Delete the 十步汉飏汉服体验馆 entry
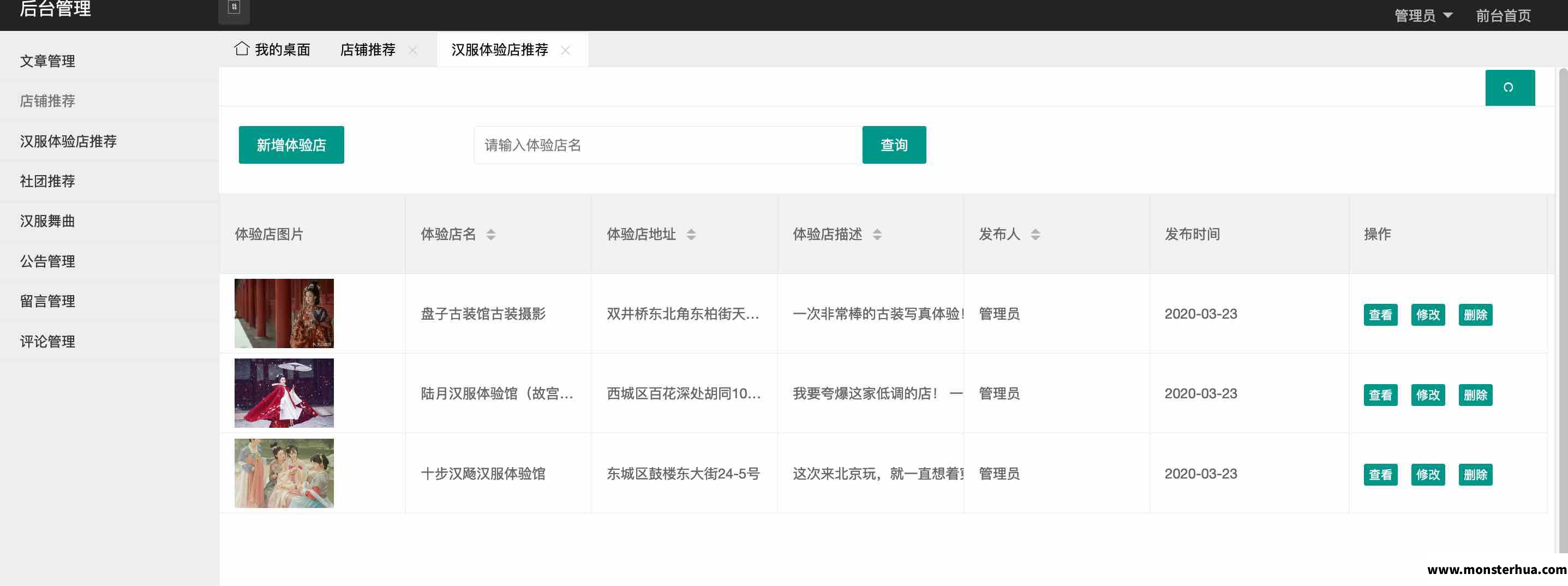Screen dimensions: 1568x586 pos(1475,475)
